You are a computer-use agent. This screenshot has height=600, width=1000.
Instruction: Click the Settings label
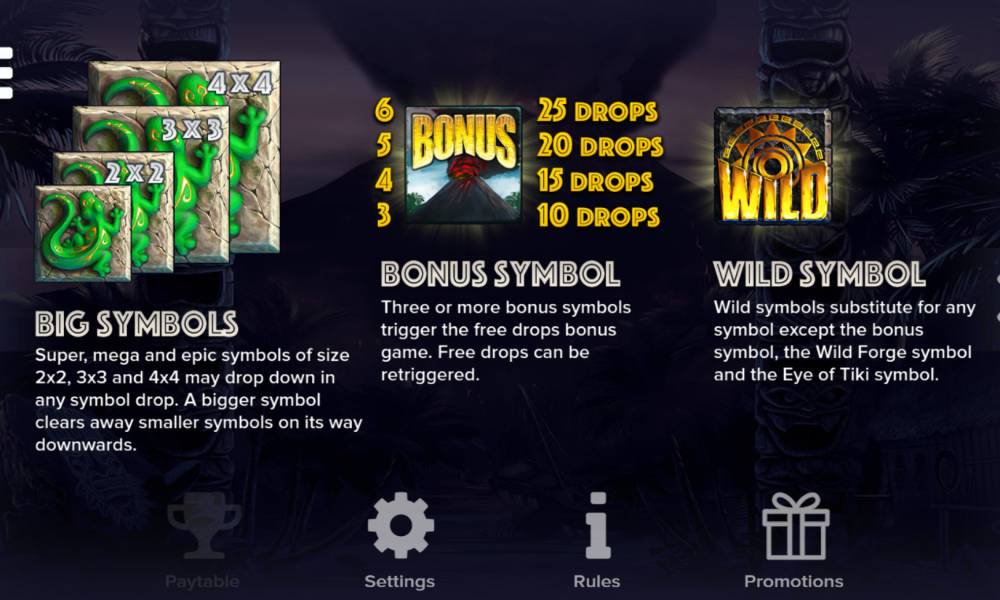(400, 582)
